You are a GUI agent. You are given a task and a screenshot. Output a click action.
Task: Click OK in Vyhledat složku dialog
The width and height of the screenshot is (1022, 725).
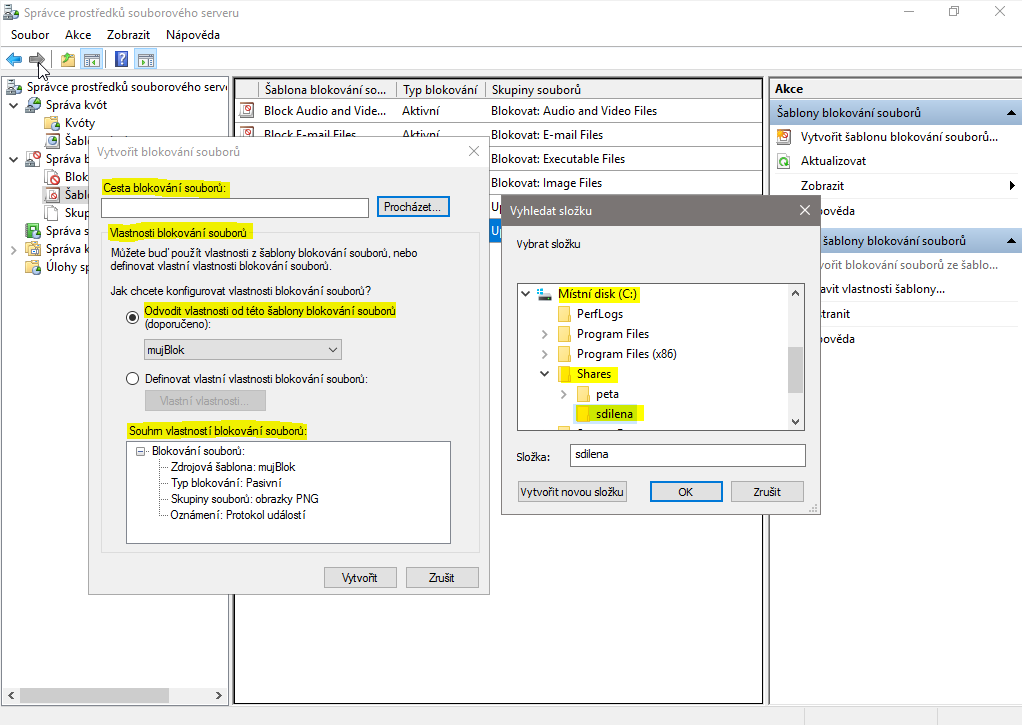pos(685,492)
